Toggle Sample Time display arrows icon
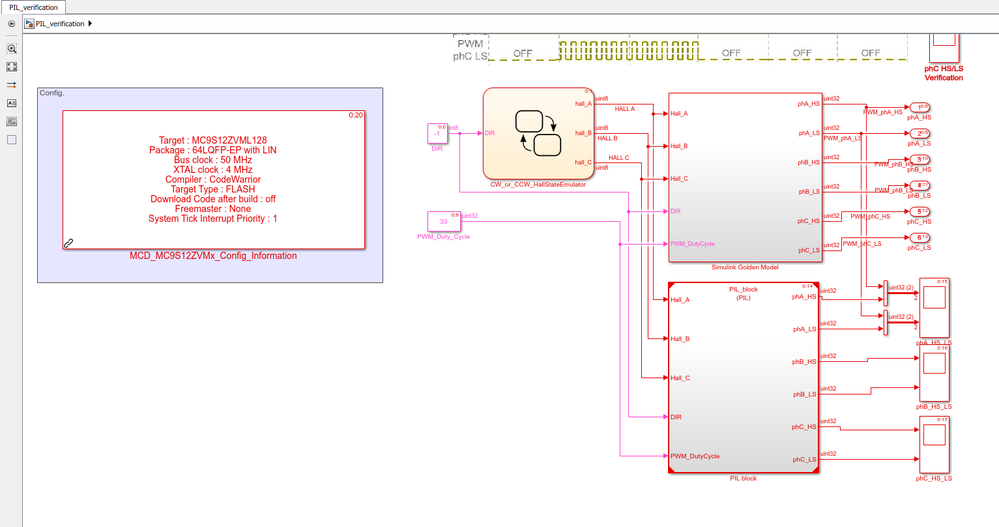 11,85
